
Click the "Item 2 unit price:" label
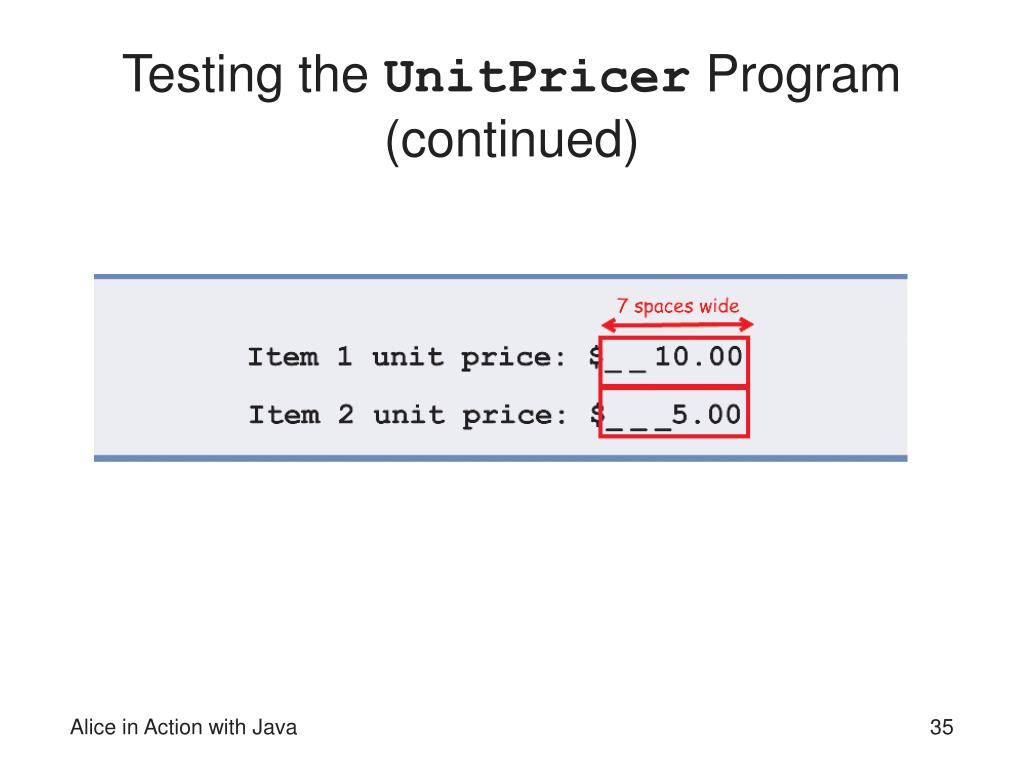407,415
